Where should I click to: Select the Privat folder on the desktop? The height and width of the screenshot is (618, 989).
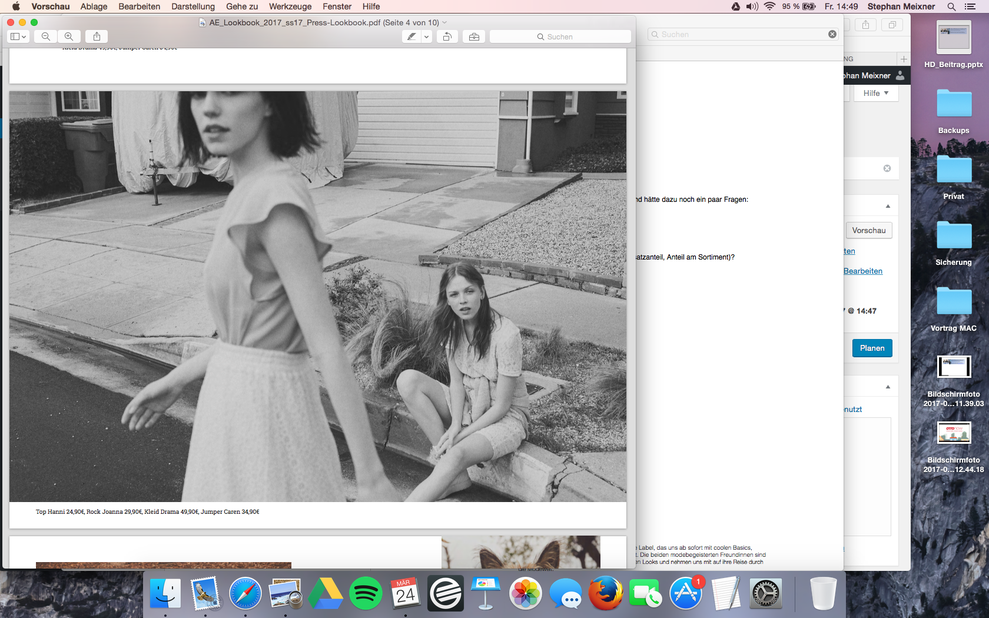(x=953, y=177)
